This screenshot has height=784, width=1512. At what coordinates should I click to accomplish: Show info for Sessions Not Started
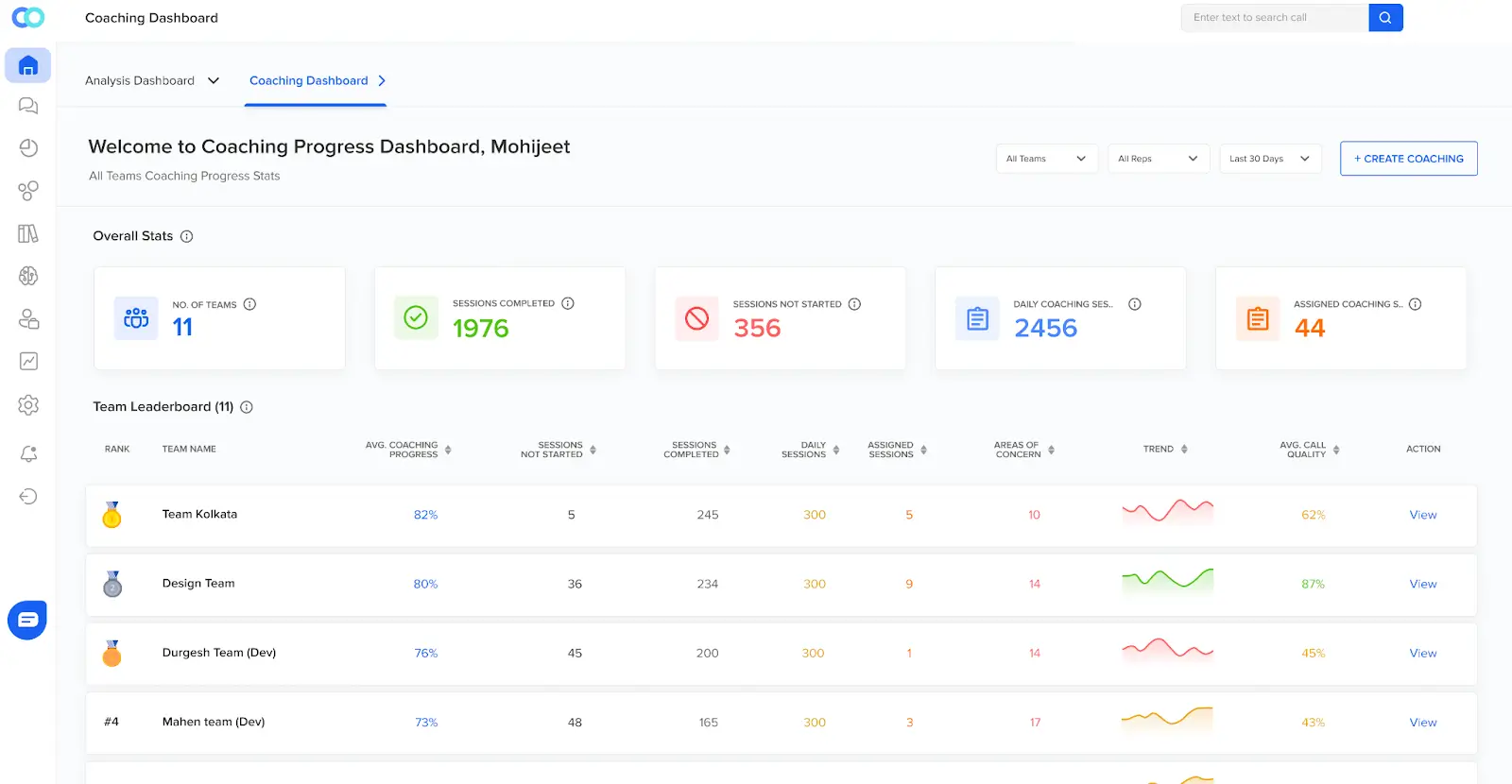854,304
